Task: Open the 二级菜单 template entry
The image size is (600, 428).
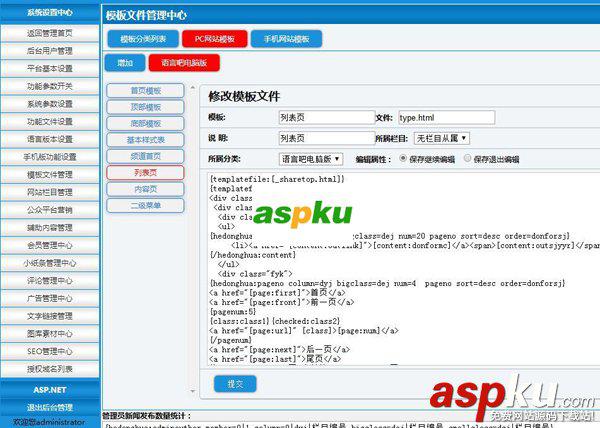Action: tap(145, 205)
